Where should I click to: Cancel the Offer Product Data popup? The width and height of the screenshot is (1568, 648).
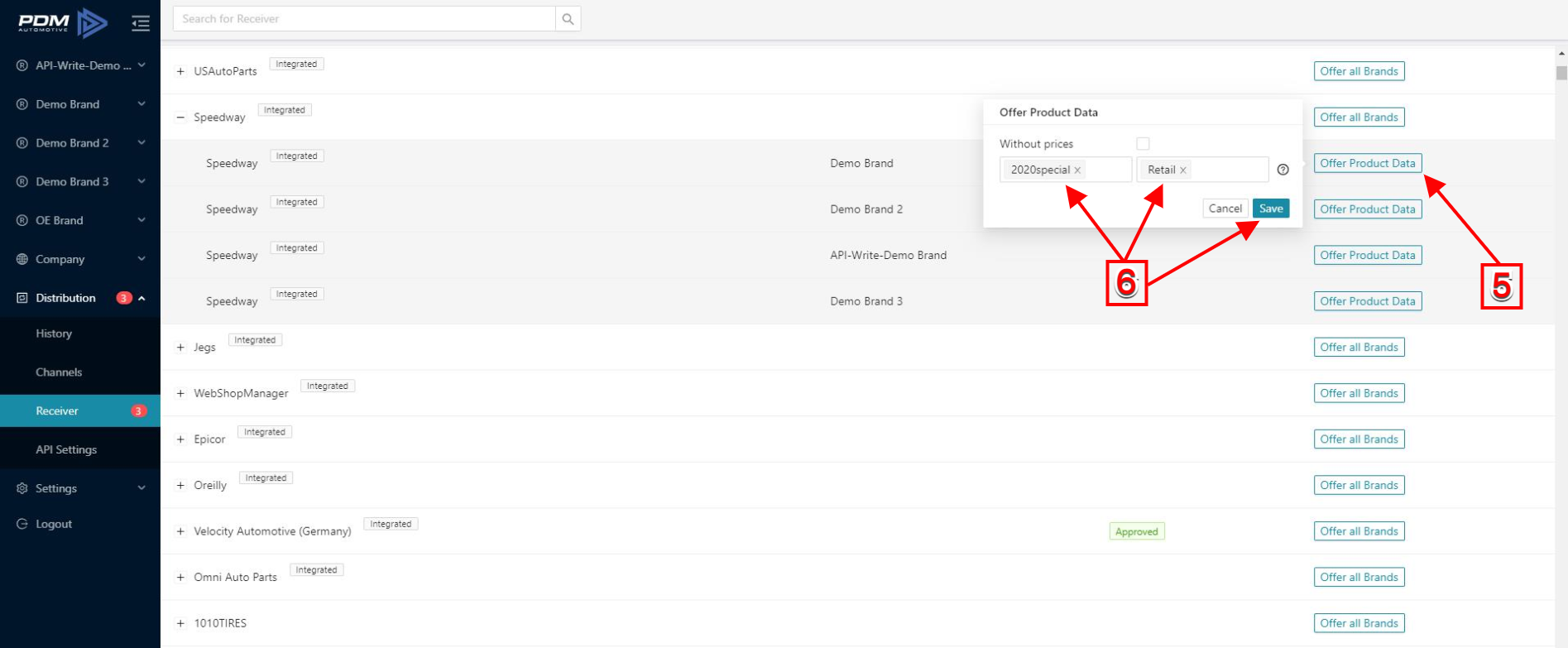[x=1225, y=209]
